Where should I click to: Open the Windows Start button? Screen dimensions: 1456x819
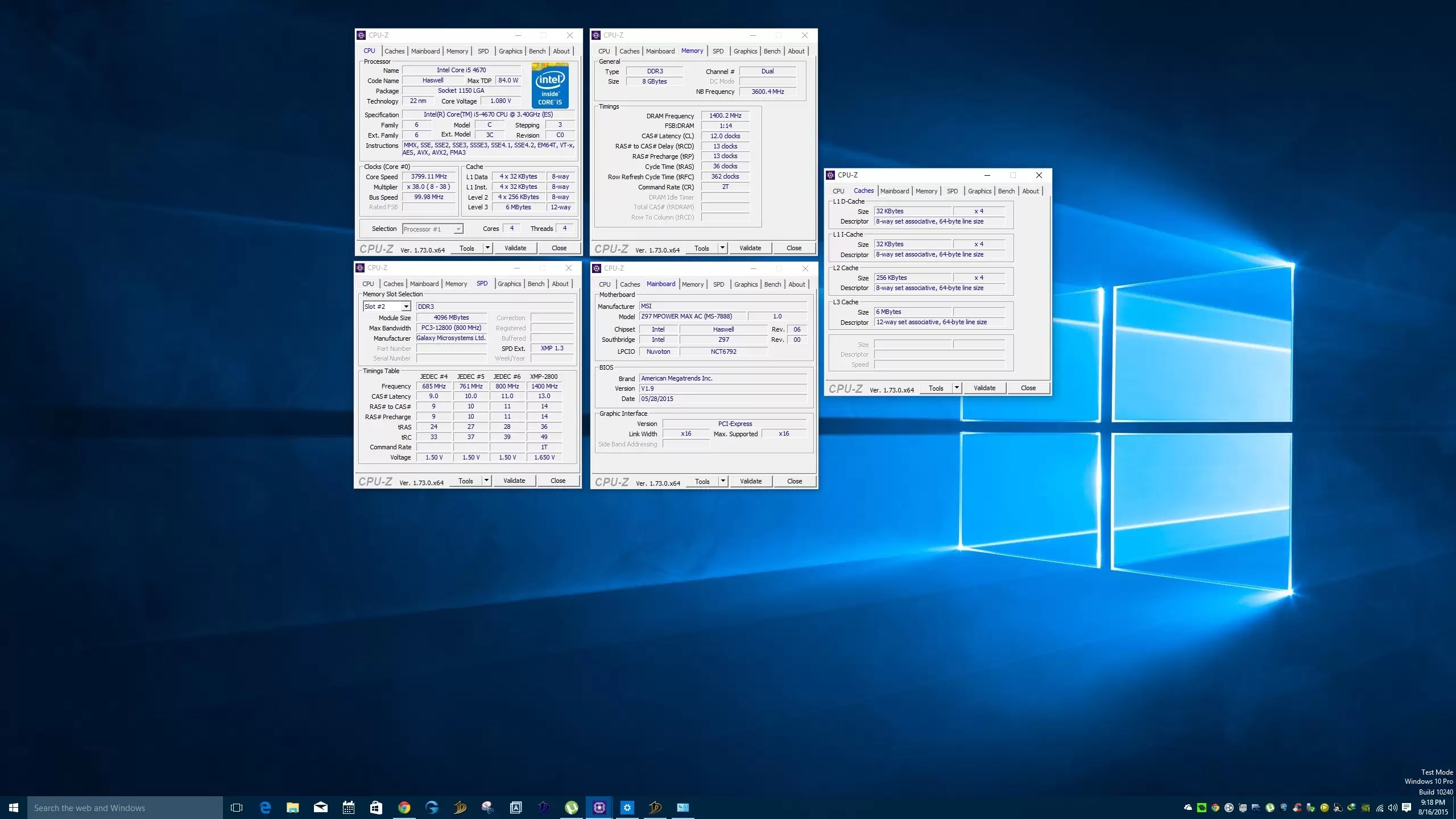(x=13, y=808)
